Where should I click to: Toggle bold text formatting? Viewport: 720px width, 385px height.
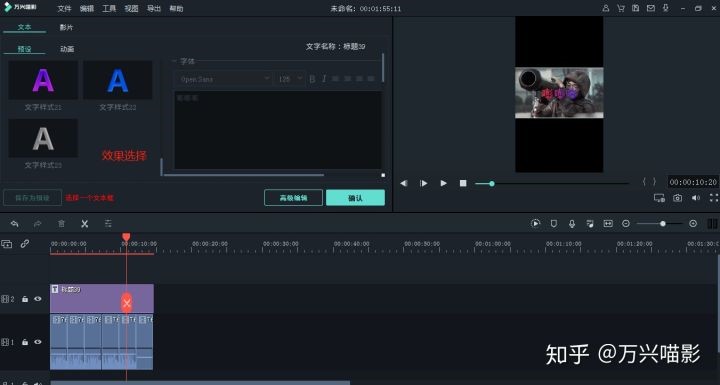tap(312, 79)
